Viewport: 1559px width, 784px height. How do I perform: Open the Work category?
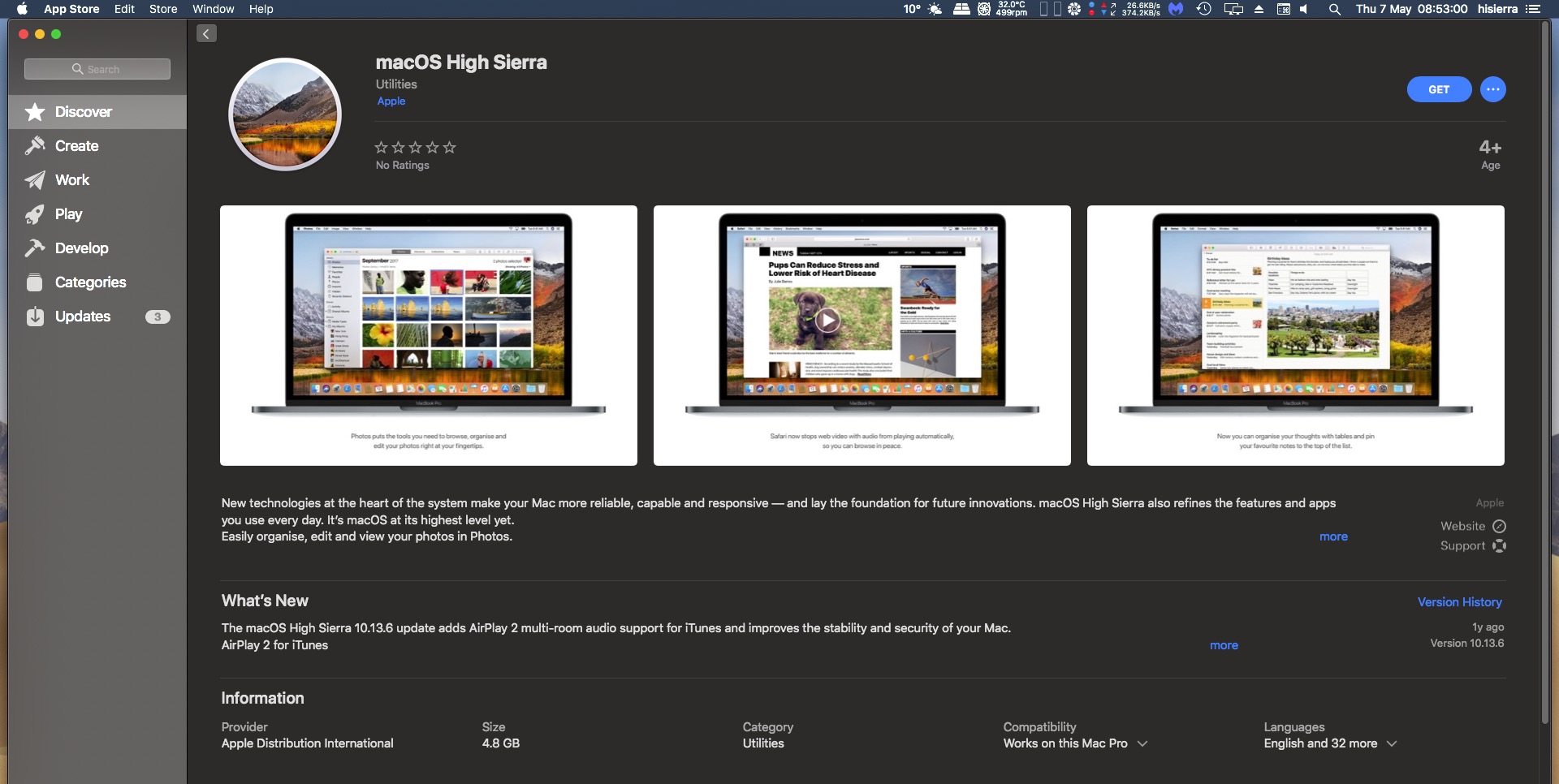point(97,180)
